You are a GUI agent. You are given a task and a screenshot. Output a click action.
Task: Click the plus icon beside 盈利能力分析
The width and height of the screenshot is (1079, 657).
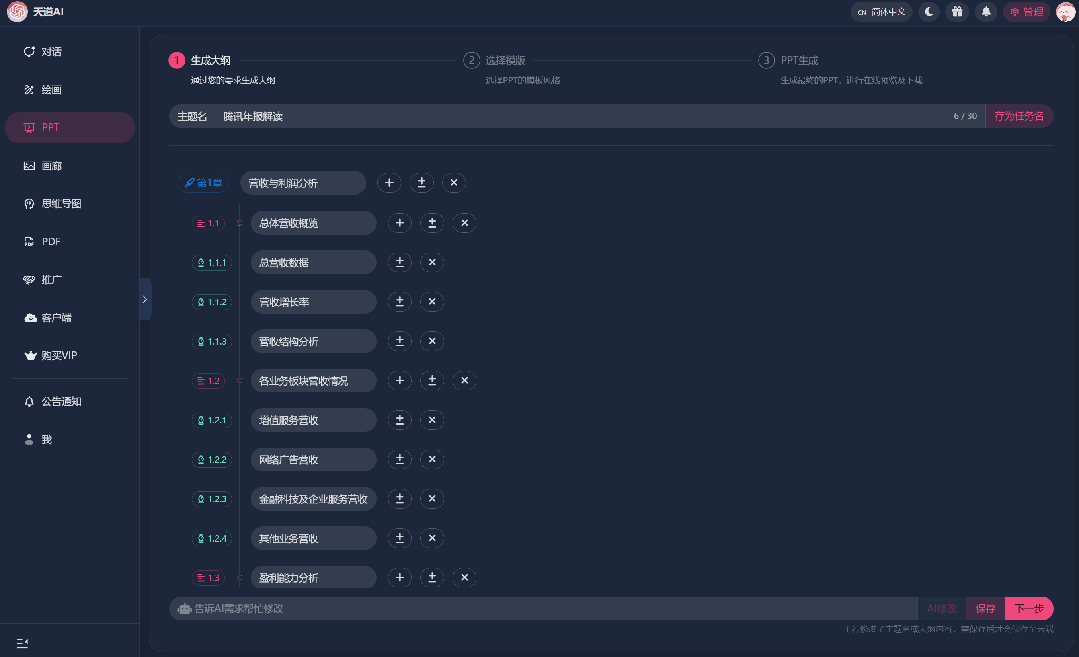400,577
